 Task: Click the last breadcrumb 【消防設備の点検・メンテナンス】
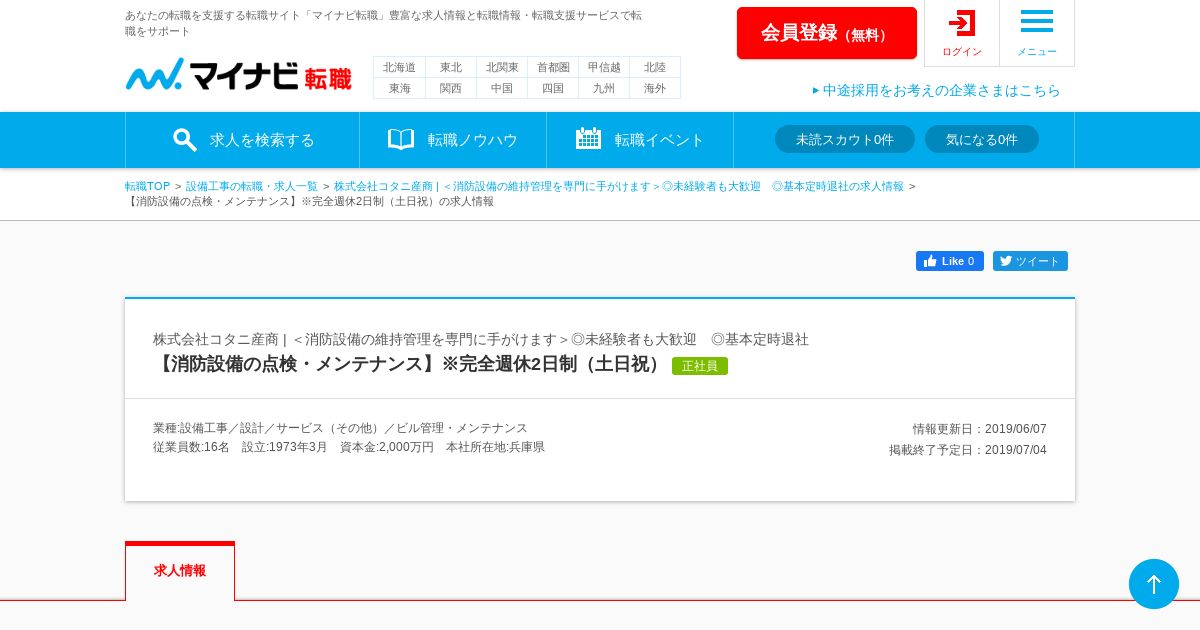(x=310, y=201)
